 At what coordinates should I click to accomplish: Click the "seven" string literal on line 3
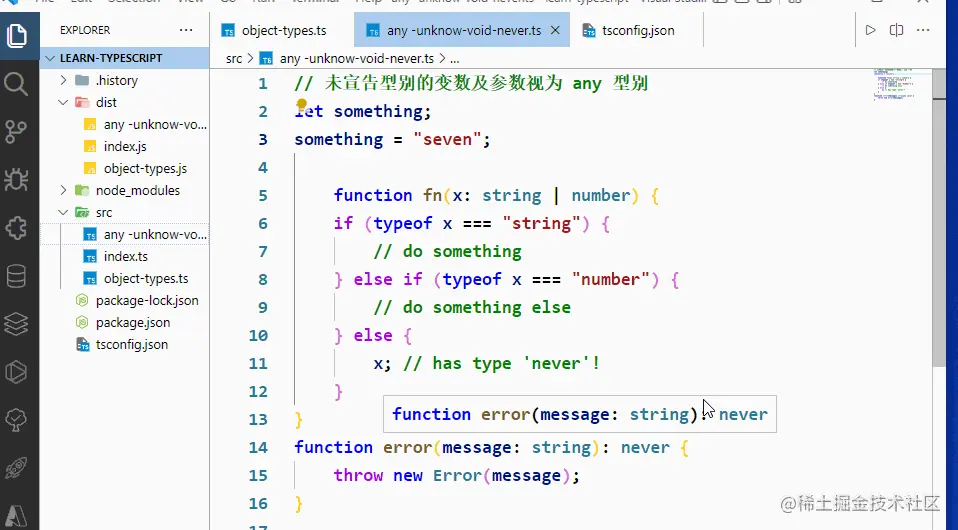[x=447, y=139]
